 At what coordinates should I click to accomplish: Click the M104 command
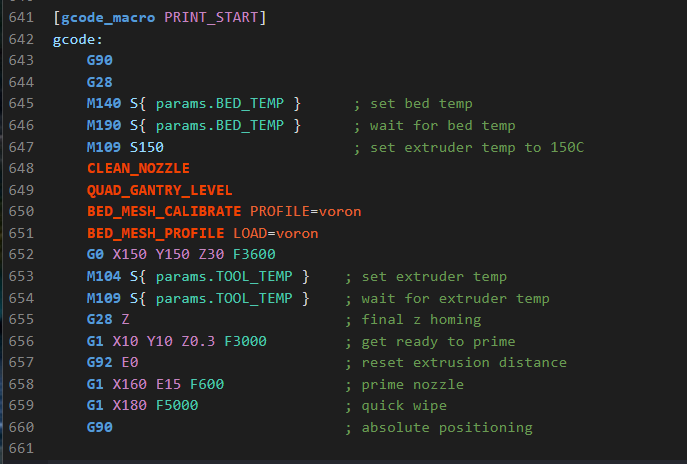coord(104,276)
